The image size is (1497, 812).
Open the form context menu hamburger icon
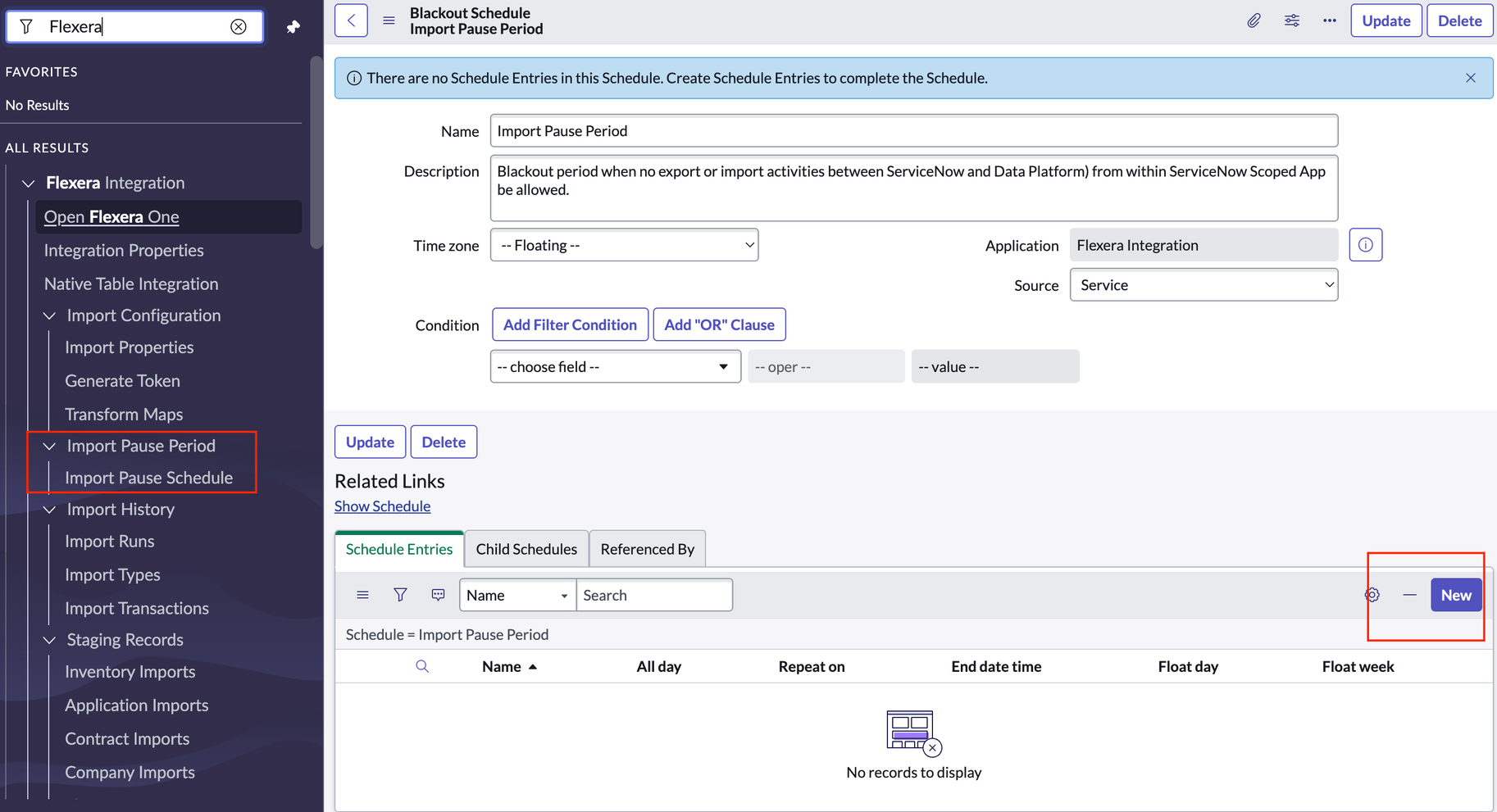point(389,20)
